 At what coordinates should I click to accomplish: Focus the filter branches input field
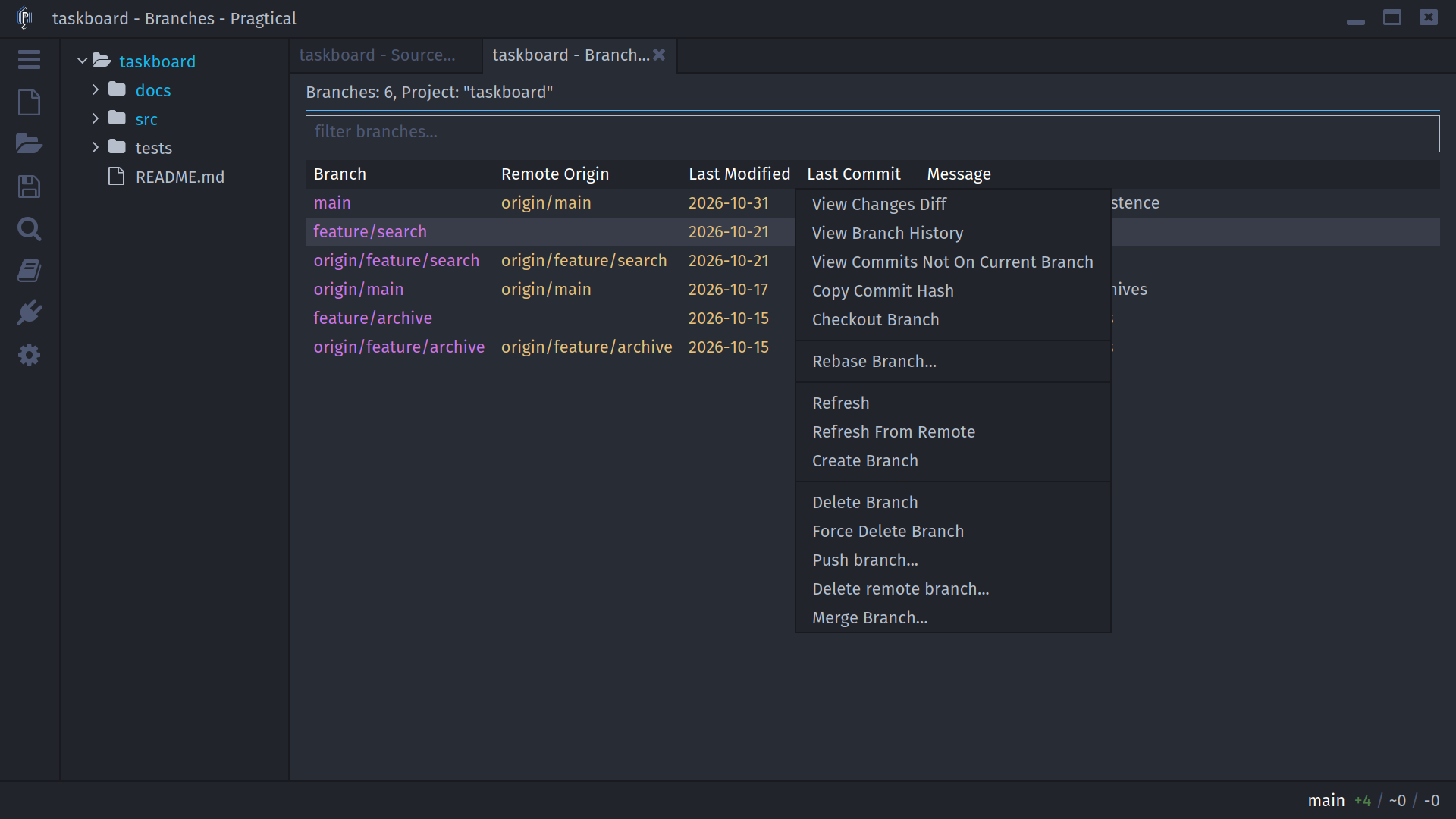tap(872, 133)
